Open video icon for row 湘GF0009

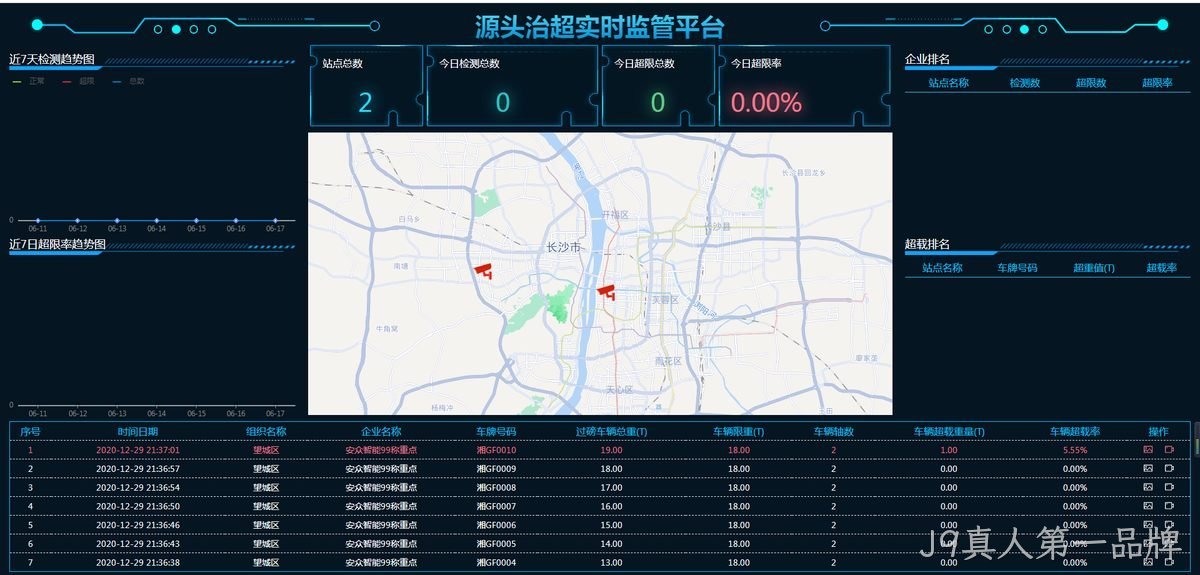[x=1169, y=468]
